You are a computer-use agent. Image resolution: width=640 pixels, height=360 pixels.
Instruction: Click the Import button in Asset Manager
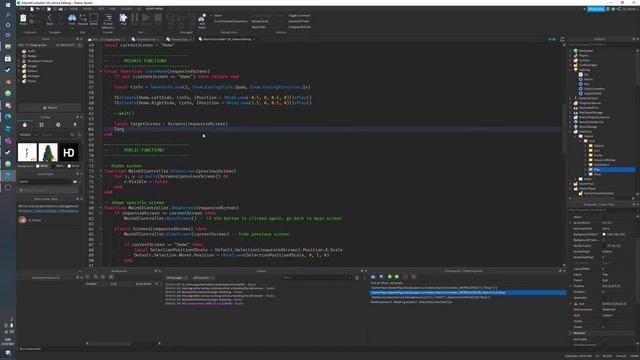pos(50,108)
